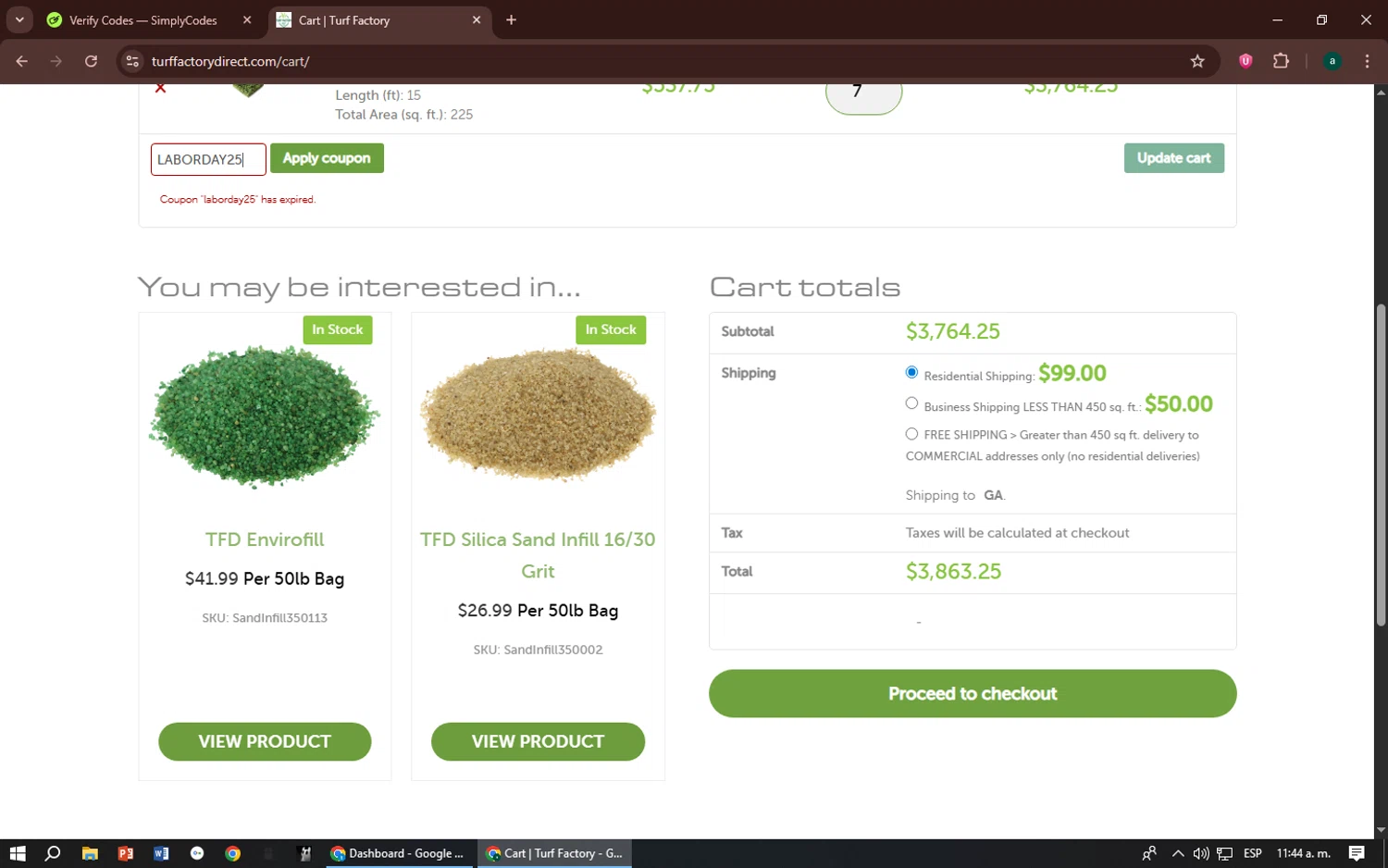The width and height of the screenshot is (1388, 868).
Task: Click the Silica Sand In Stock badge
Action: coord(611,329)
